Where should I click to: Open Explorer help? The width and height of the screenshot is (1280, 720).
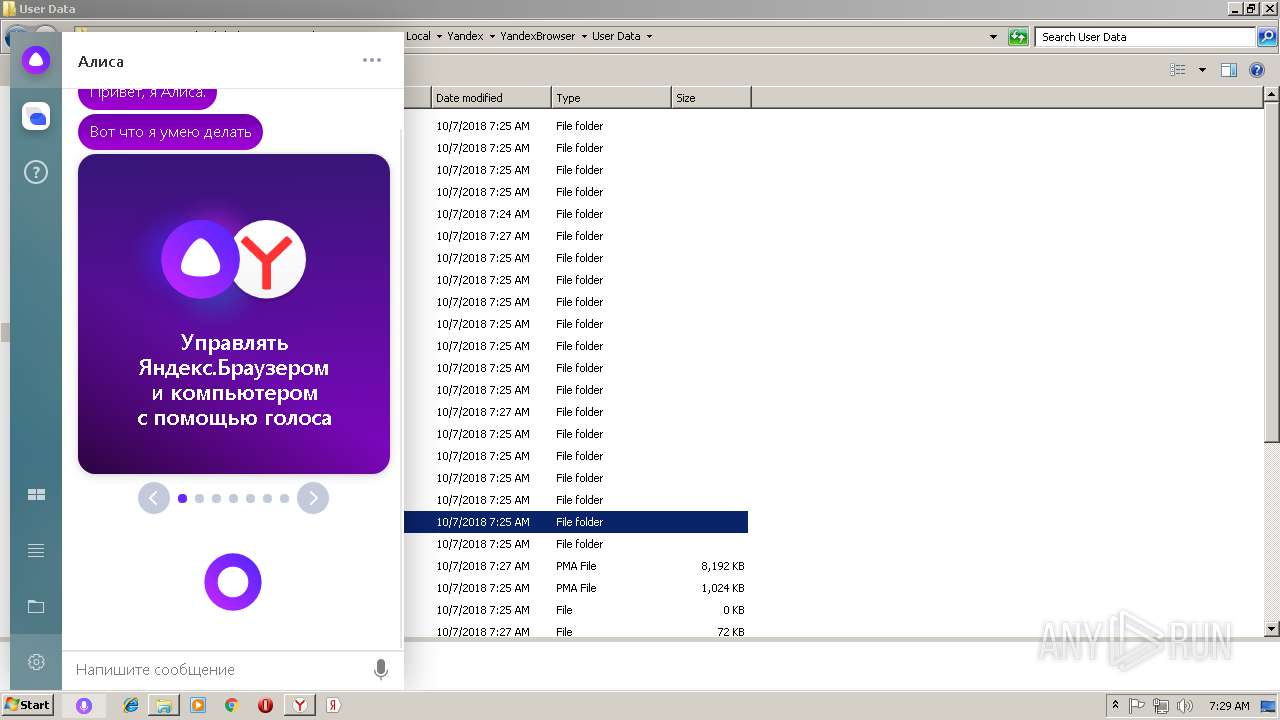(x=1257, y=70)
